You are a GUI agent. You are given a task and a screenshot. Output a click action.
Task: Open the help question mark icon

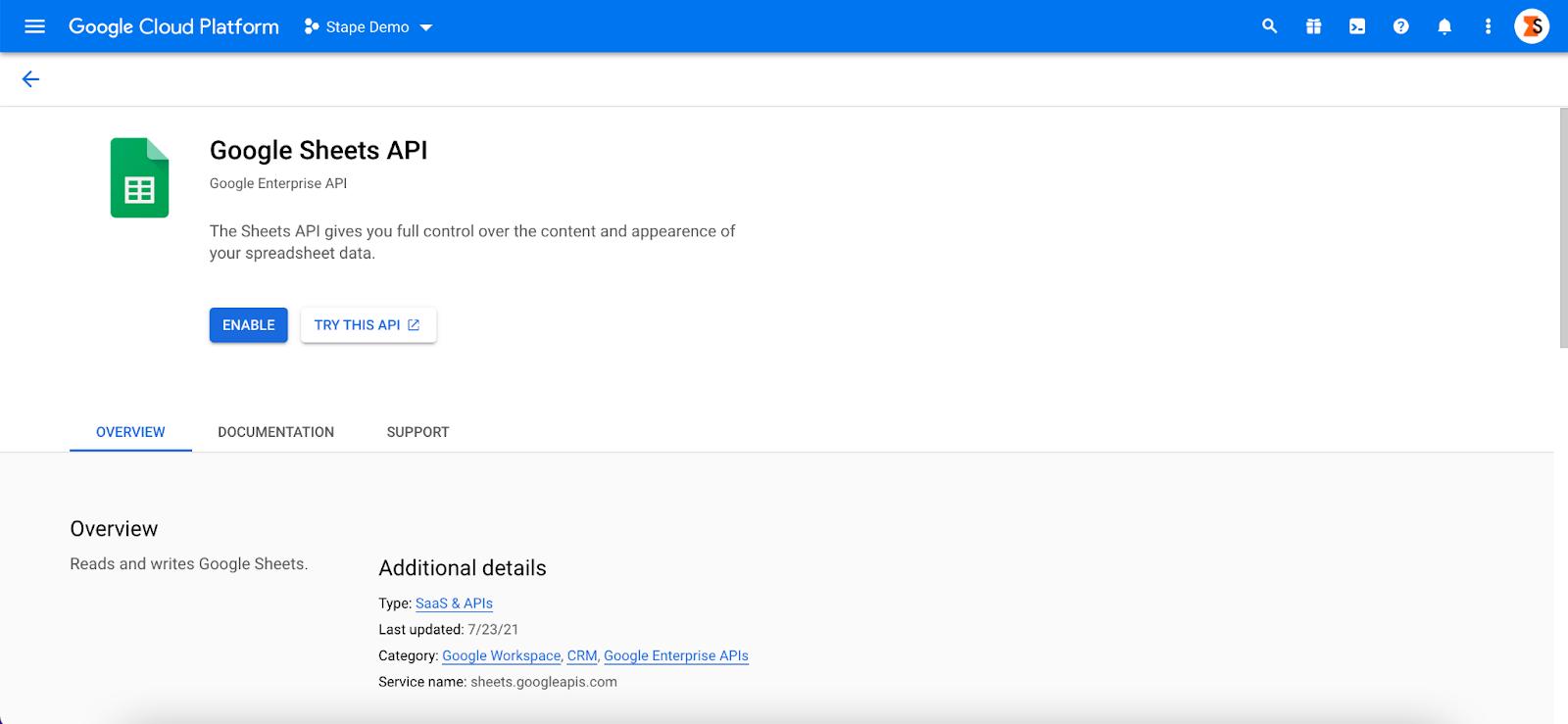click(x=1401, y=26)
